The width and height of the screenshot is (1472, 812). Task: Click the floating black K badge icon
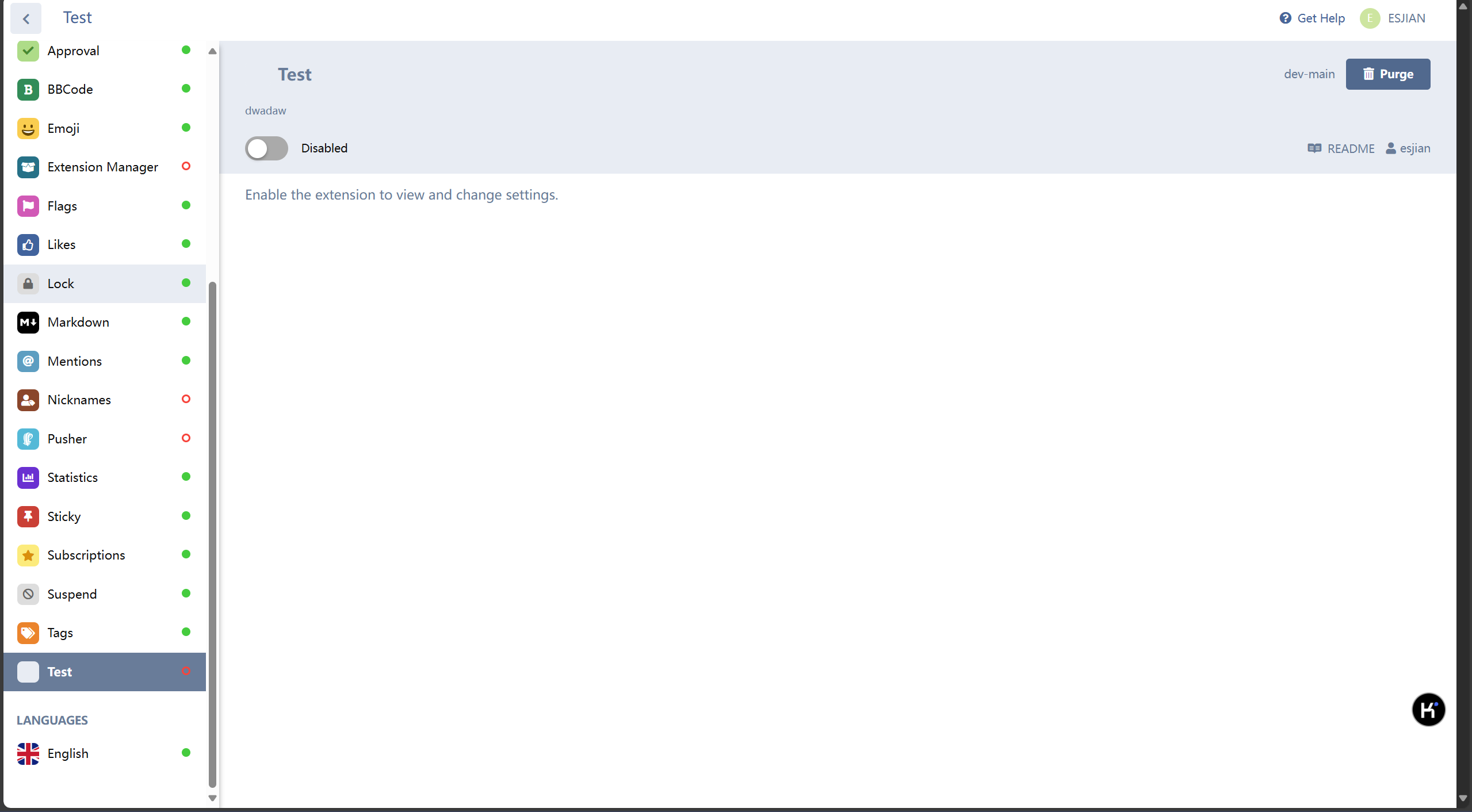click(x=1428, y=710)
